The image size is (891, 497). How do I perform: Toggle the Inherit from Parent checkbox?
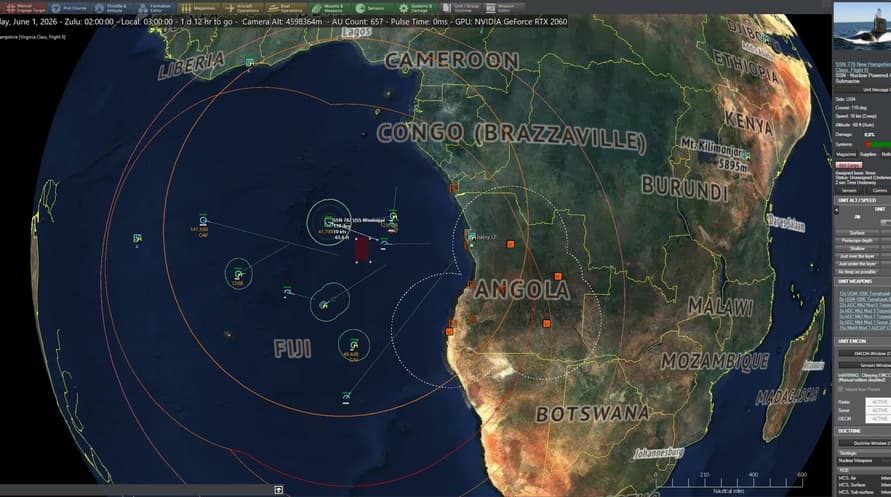[x=841, y=390]
